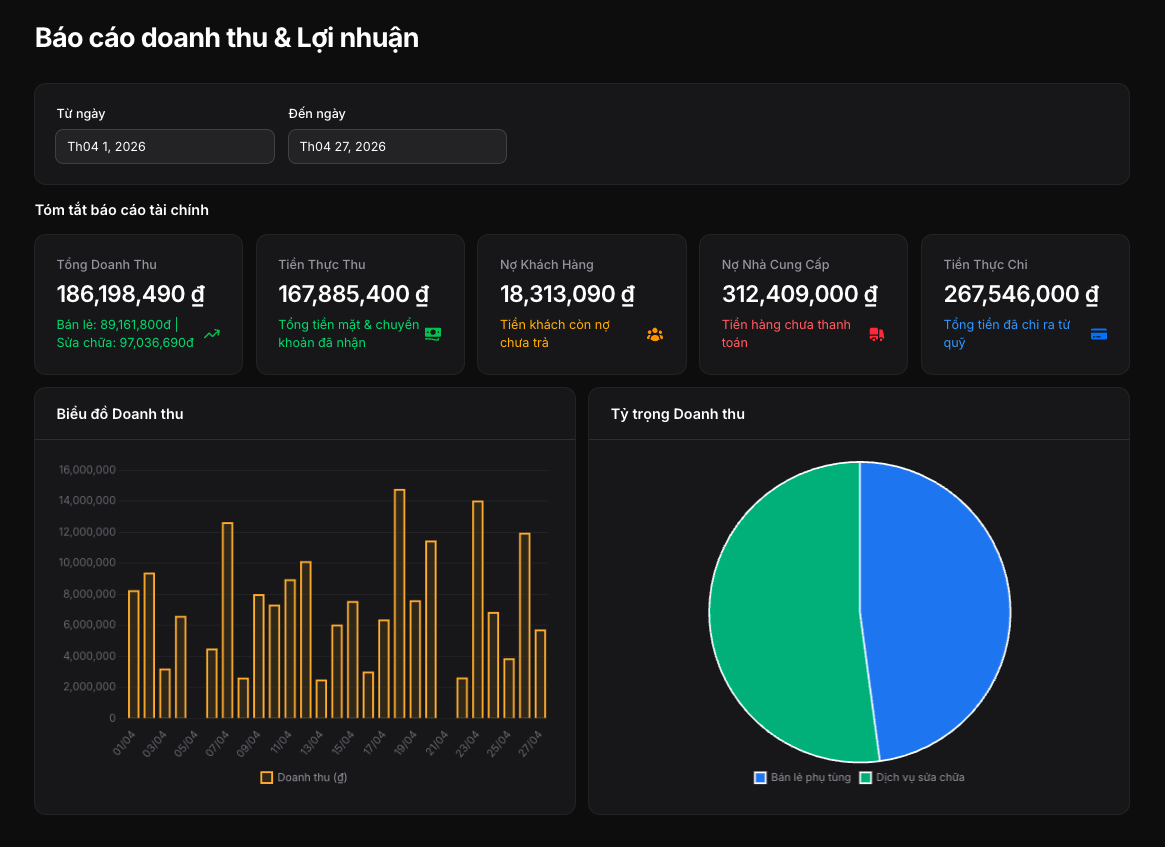Click the green pie slice for repairs

click(x=784, y=613)
